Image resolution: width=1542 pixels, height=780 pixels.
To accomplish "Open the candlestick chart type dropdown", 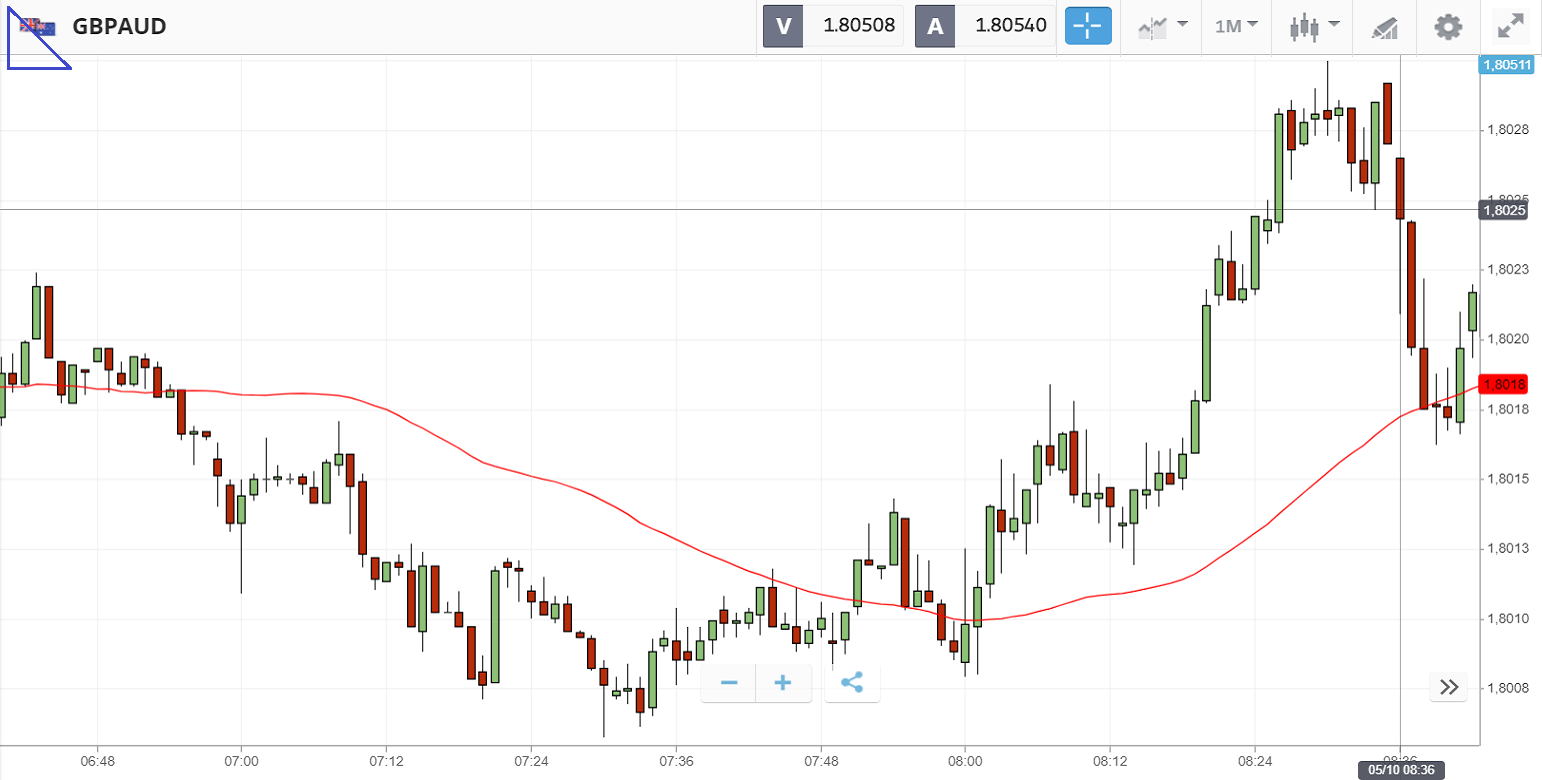I will [1313, 26].
